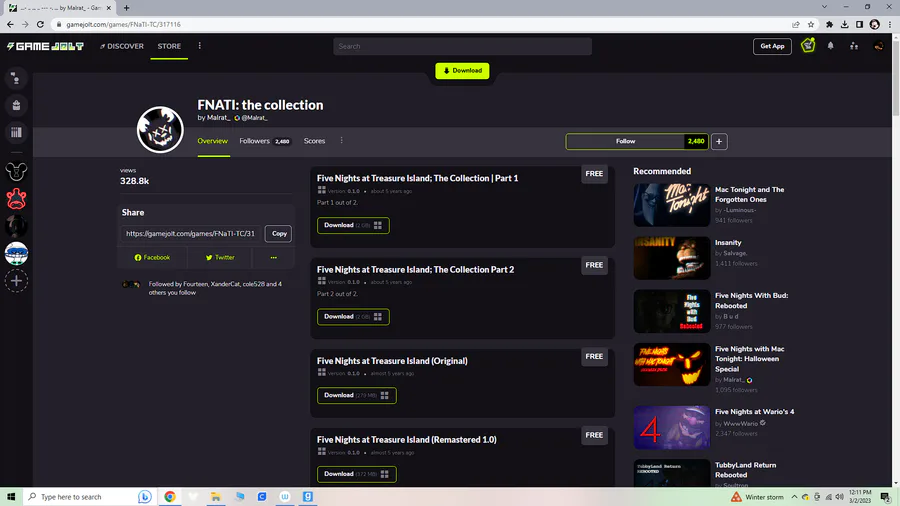900x506 pixels.
Task: Open the blue striped community in sidebar
Action: (16, 253)
